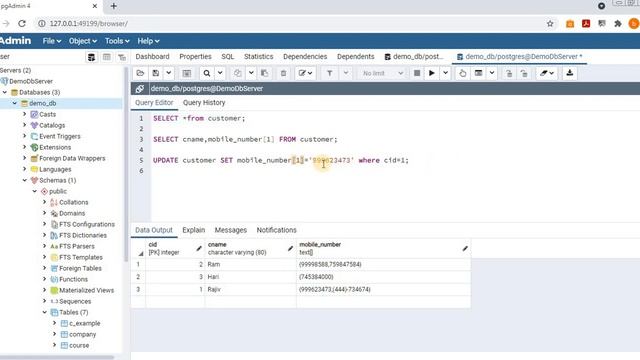The width and height of the screenshot is (640, 360).
Task: Open the explain options dropdown arrow
Action: pos(492,73)
